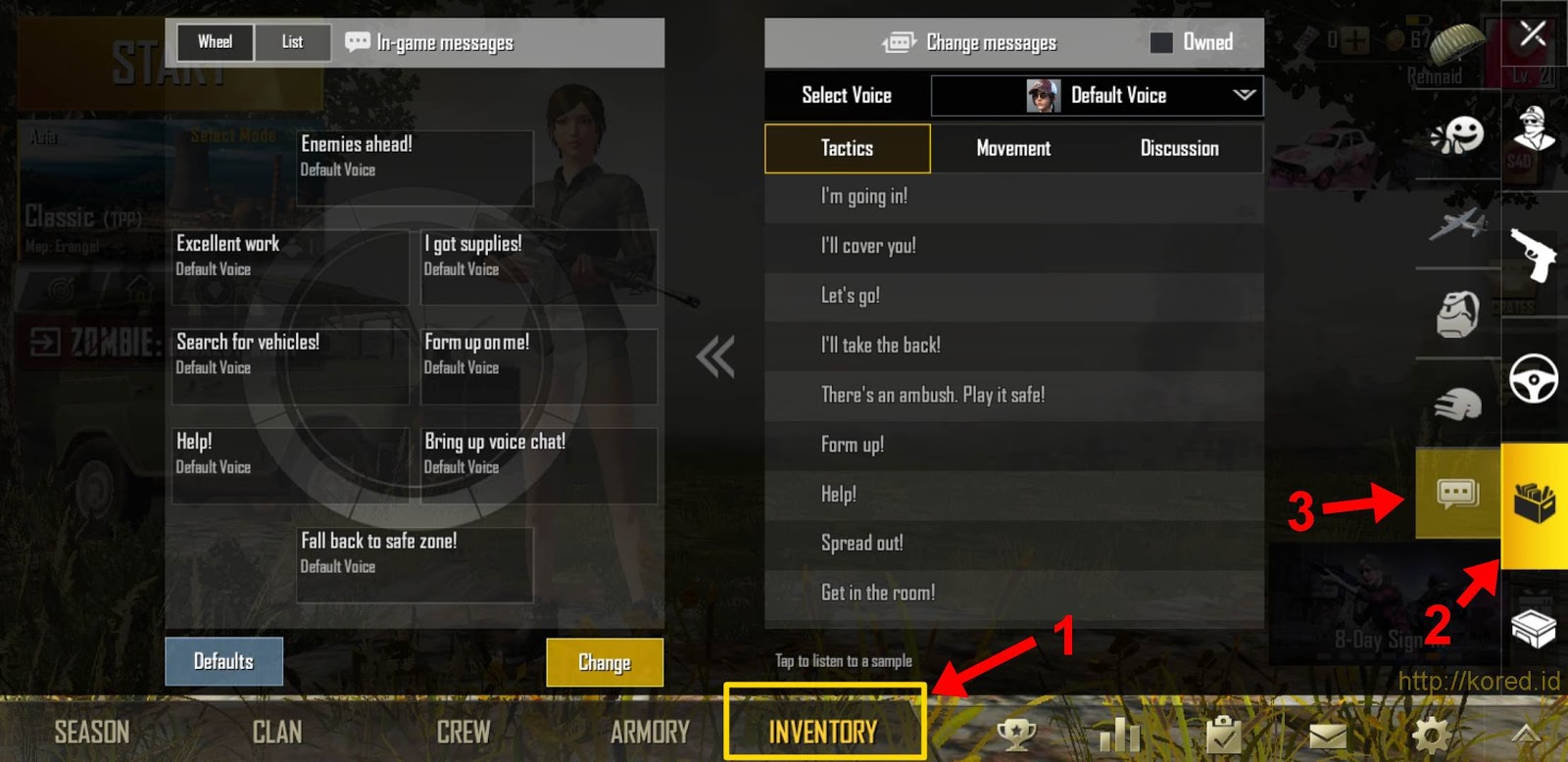Expand bottom menu with up arrow
Screen dimensions: 1568x762
(x=1525, y=734)
